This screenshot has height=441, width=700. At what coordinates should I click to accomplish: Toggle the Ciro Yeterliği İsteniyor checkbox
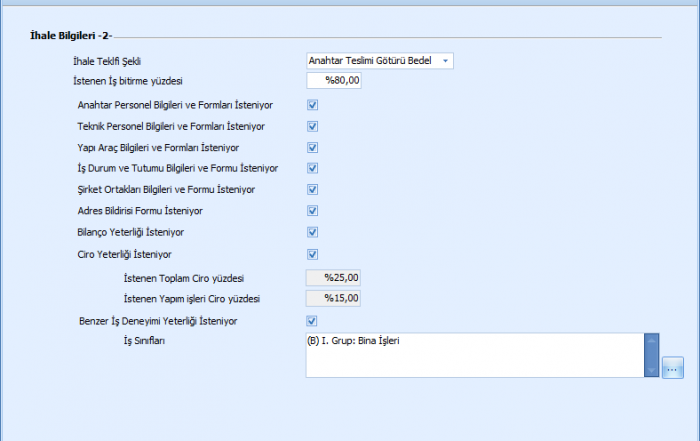(x=312, y=254)
